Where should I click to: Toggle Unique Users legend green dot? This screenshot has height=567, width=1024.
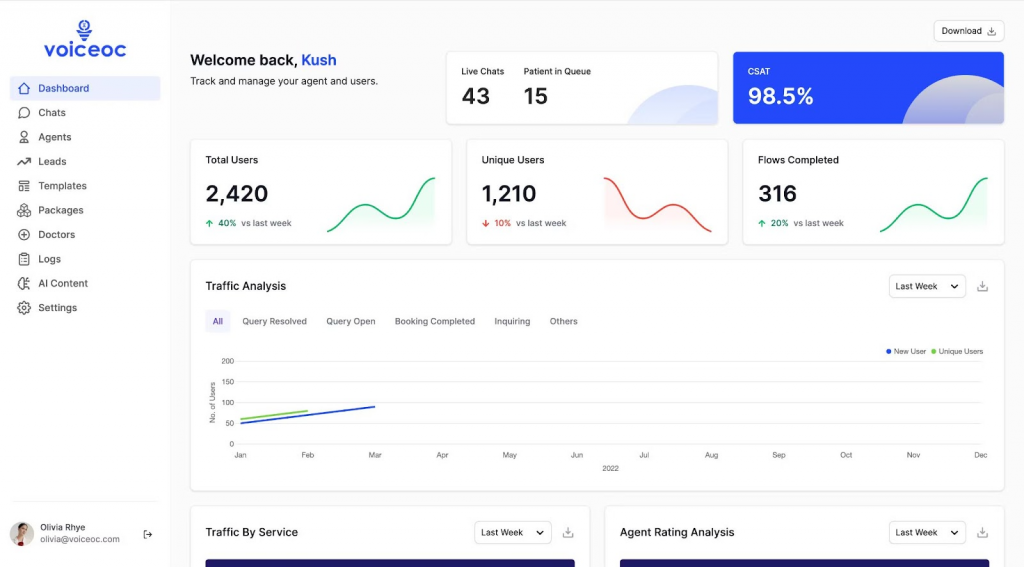[933, 351]
